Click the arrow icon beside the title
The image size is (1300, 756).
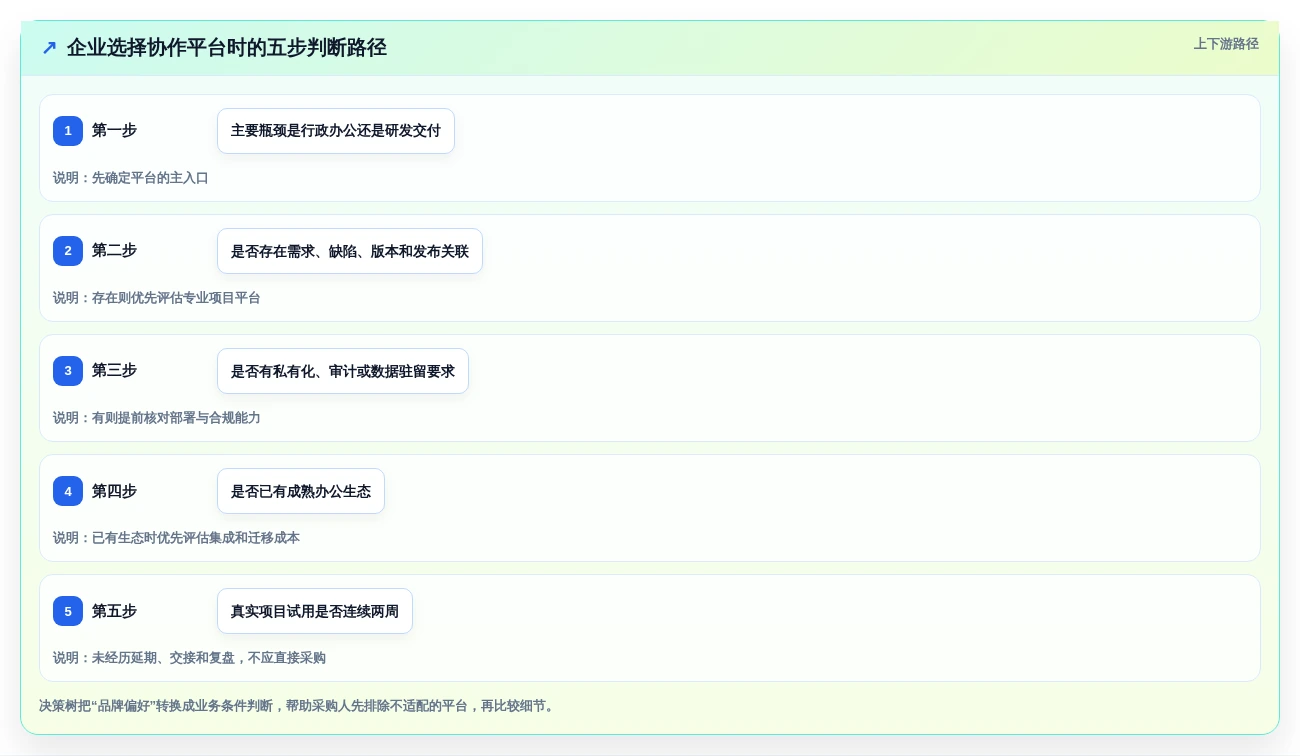coord(49,47)
